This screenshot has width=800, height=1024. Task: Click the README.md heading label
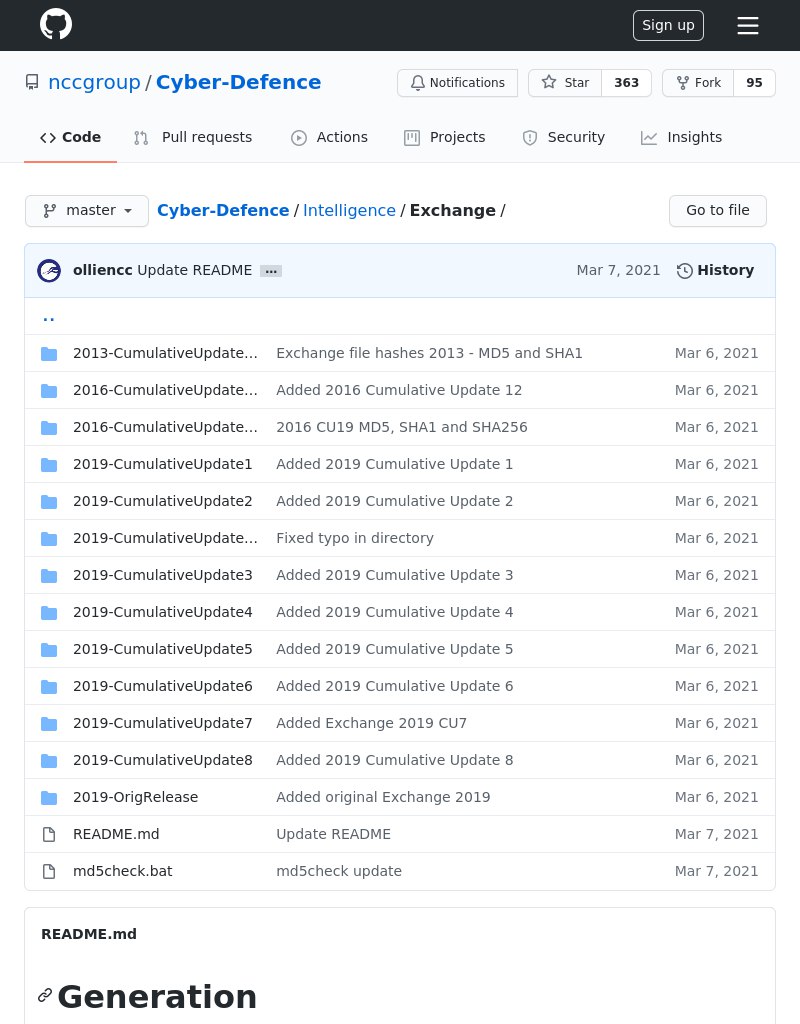coord(89,934)
